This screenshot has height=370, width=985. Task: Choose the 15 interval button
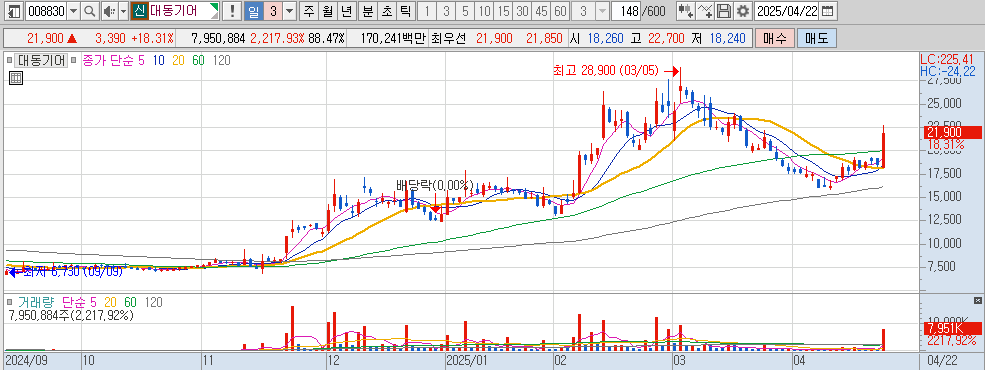503,11
